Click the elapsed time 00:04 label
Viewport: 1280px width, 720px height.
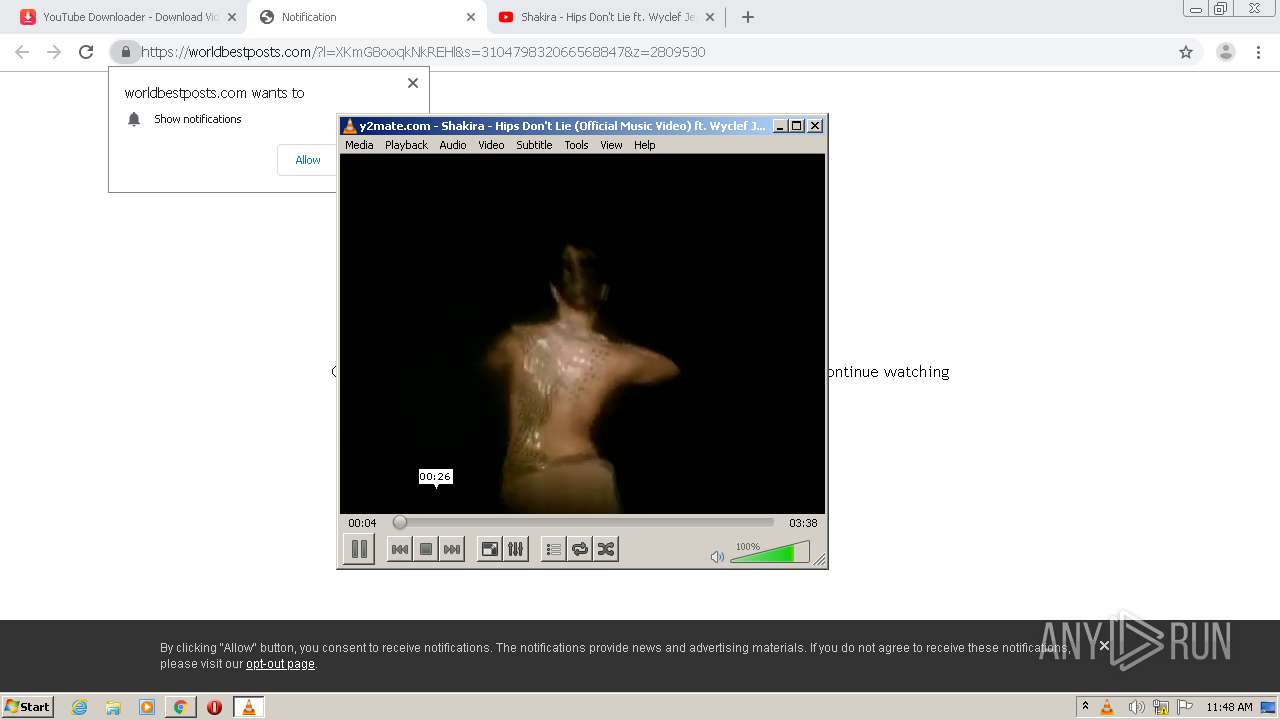coord(362,523)
